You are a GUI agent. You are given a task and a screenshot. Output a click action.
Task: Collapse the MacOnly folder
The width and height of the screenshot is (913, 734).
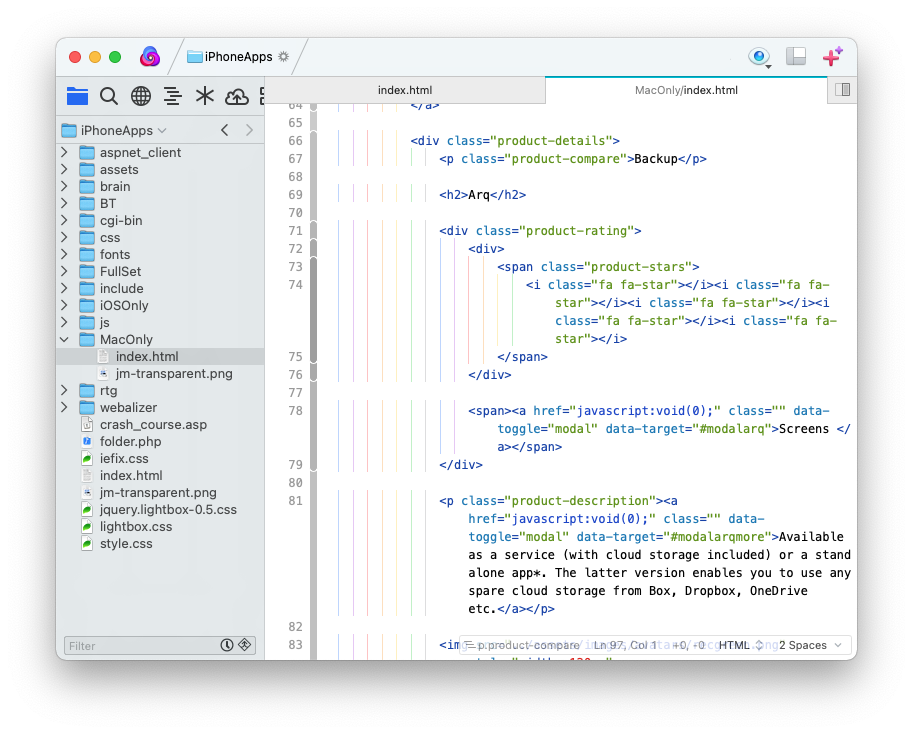pyautogui.click(x=64, y=339)
